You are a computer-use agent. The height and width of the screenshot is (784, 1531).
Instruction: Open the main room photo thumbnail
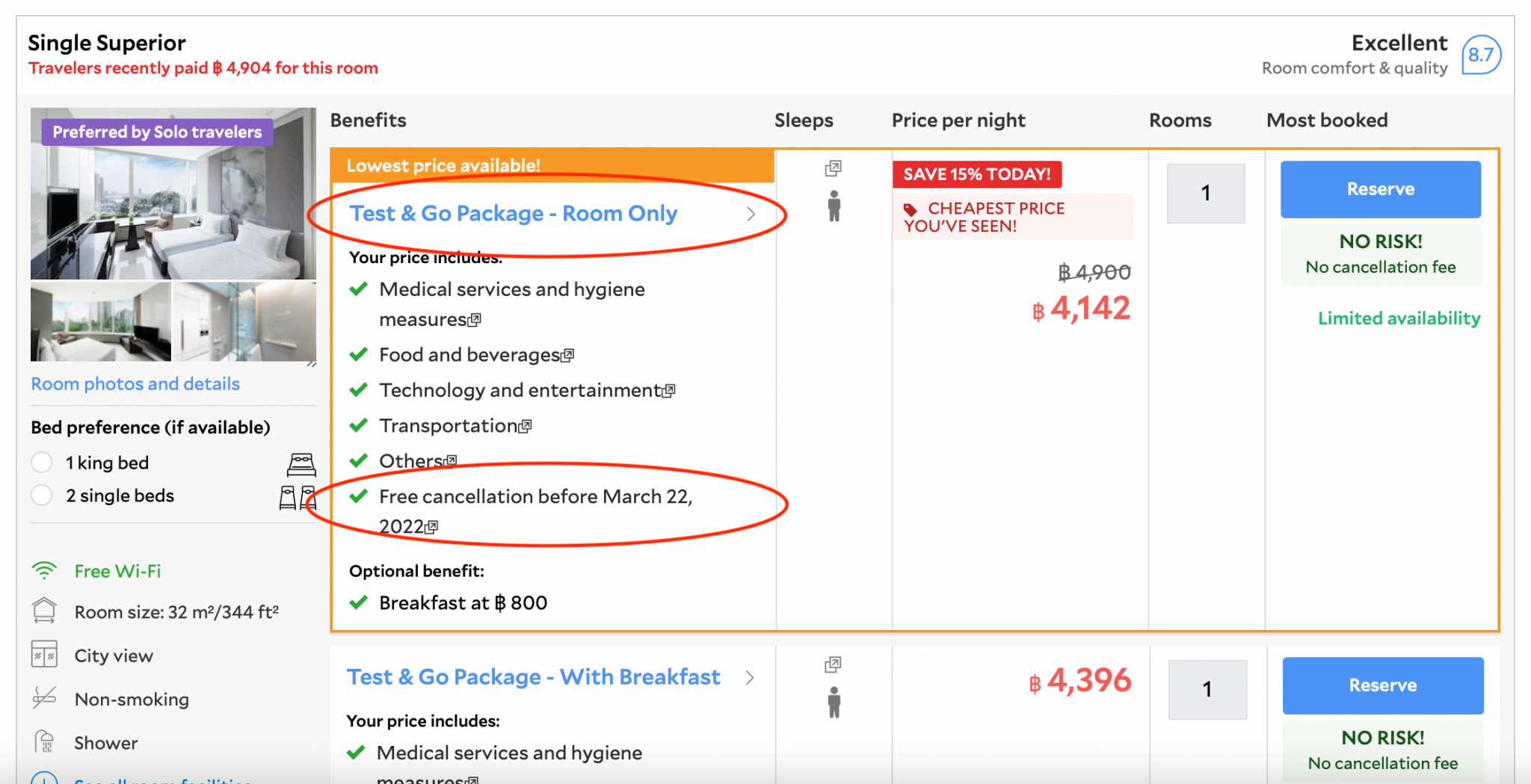(x=173, y=194)
